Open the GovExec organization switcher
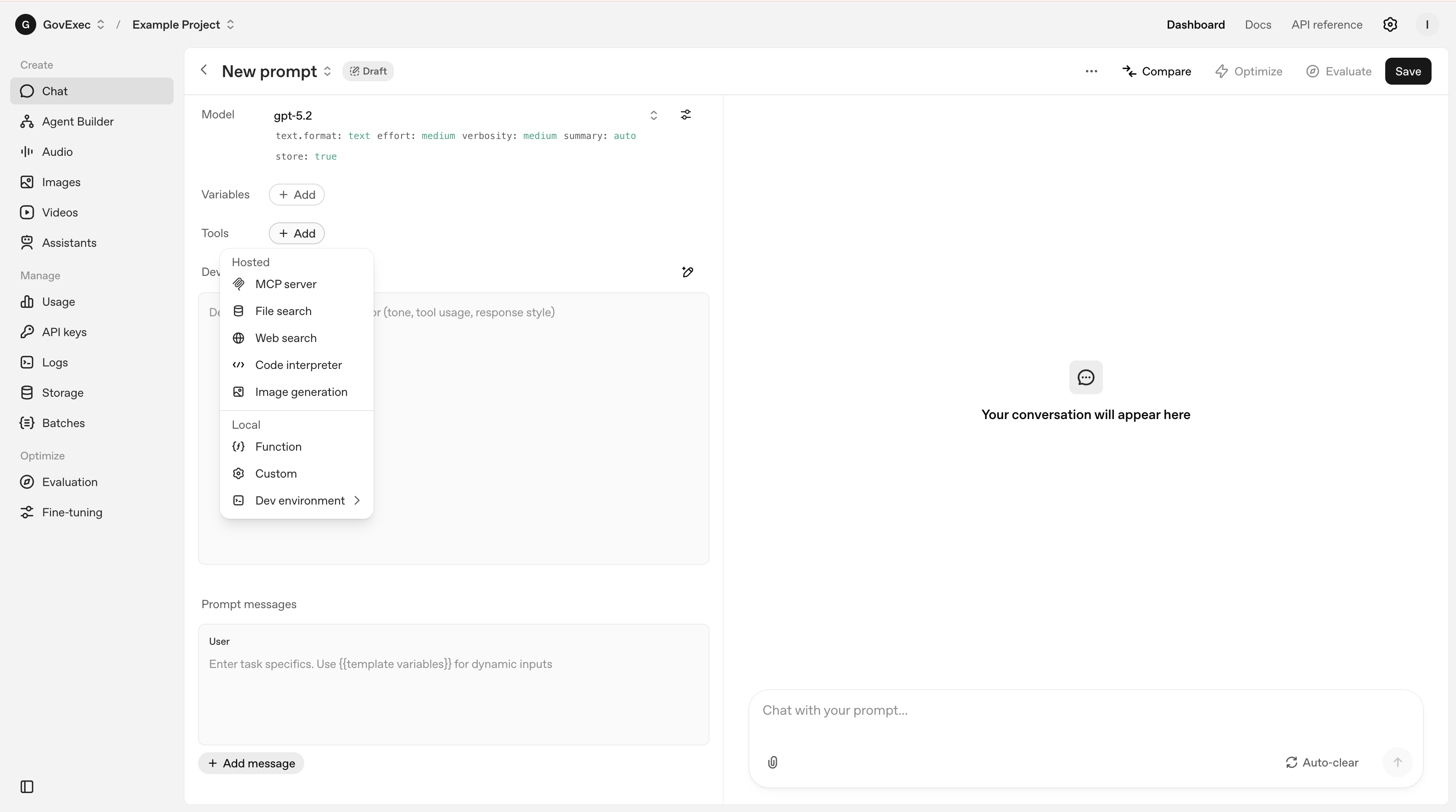Screen dimensions: 1456x812 [x=73, y=24]
